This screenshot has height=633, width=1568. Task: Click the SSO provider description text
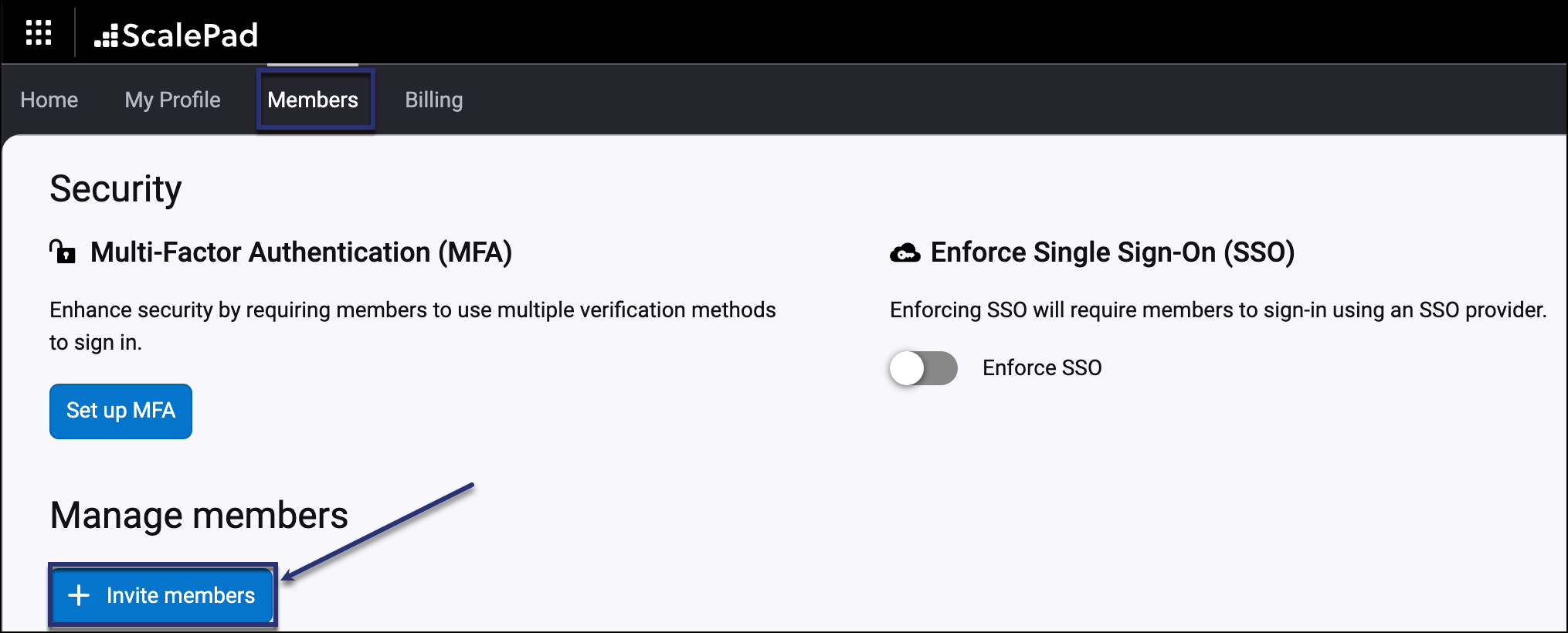click(x=1218, y=310)
